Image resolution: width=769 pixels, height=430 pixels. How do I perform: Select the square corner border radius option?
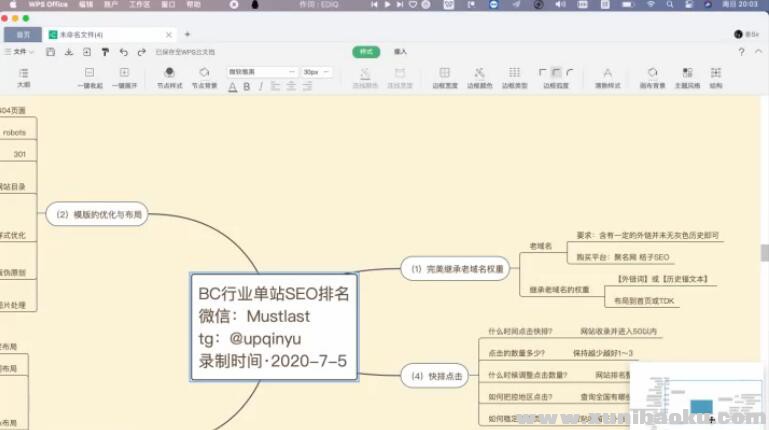tap(543, 72)
